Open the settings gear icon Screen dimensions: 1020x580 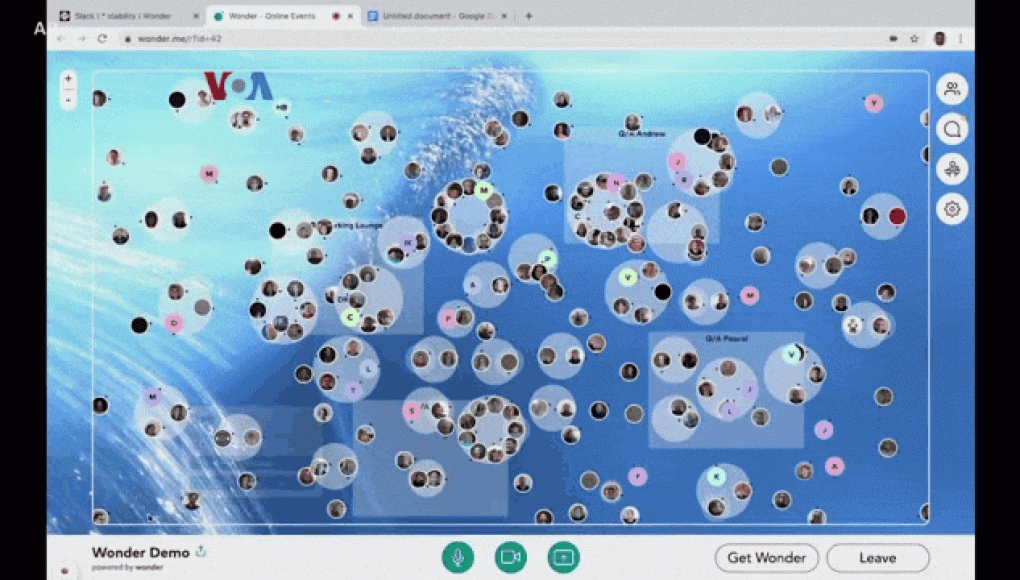click(952, 209)
